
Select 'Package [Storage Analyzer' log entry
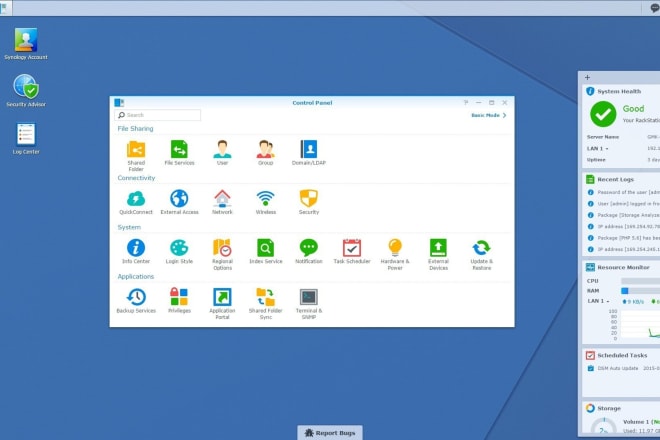click(x=623, y=215)
